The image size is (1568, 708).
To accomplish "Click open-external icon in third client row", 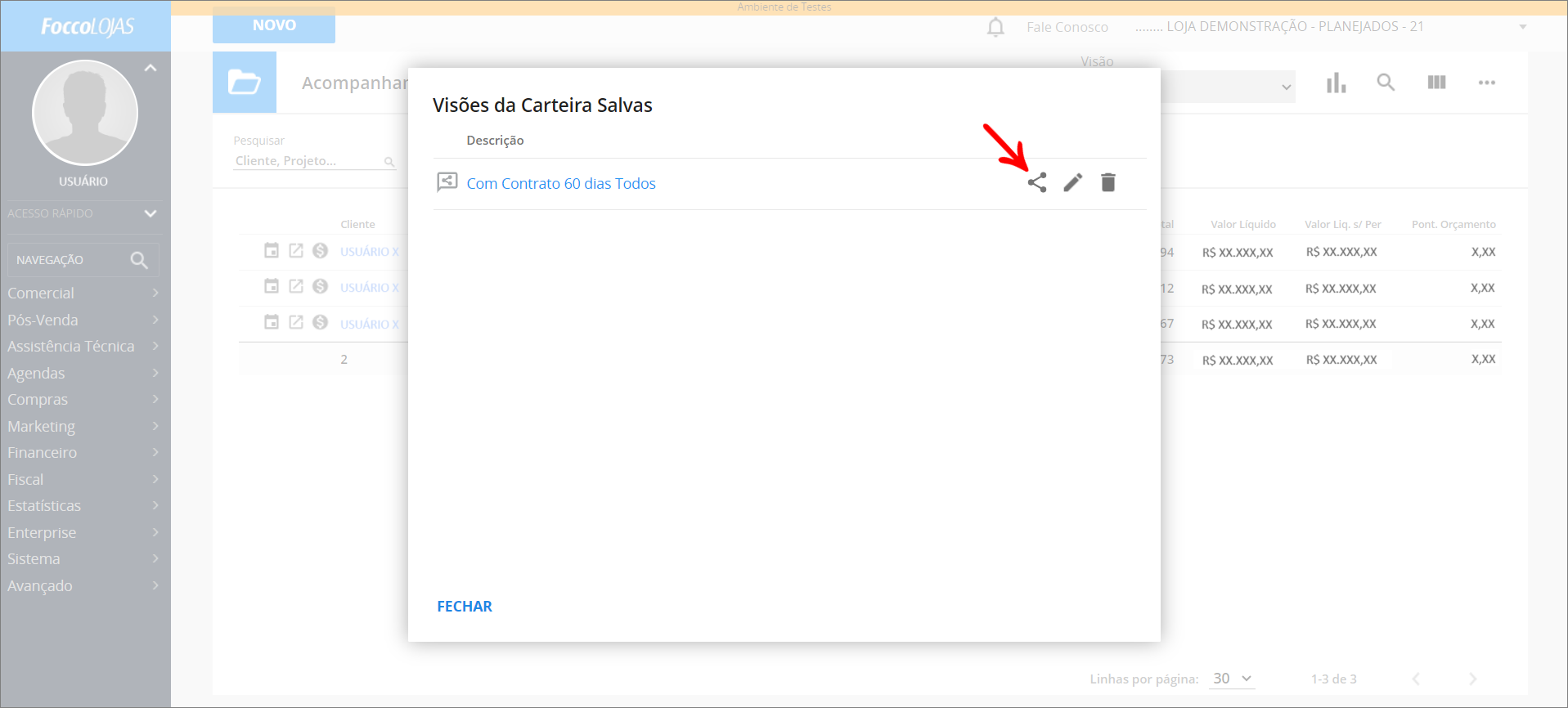I will [x=296, y=322].
